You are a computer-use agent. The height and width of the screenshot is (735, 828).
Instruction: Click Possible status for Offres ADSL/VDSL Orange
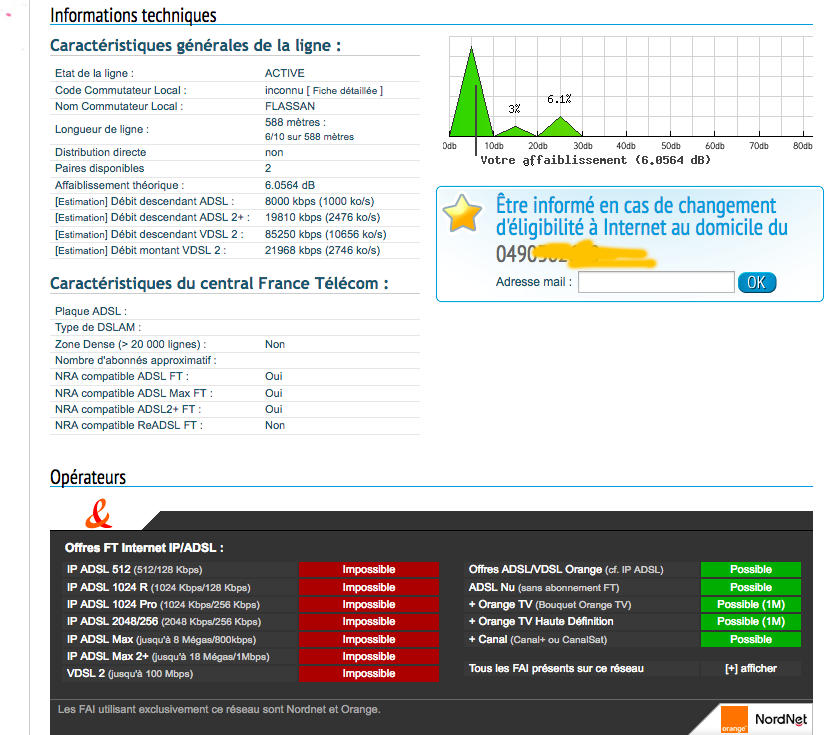[x=750, y=570]
